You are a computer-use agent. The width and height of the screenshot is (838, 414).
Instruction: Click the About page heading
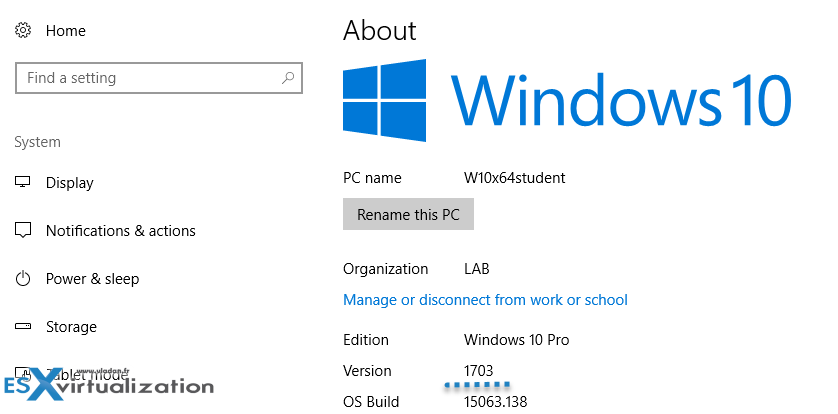point(379,30)
